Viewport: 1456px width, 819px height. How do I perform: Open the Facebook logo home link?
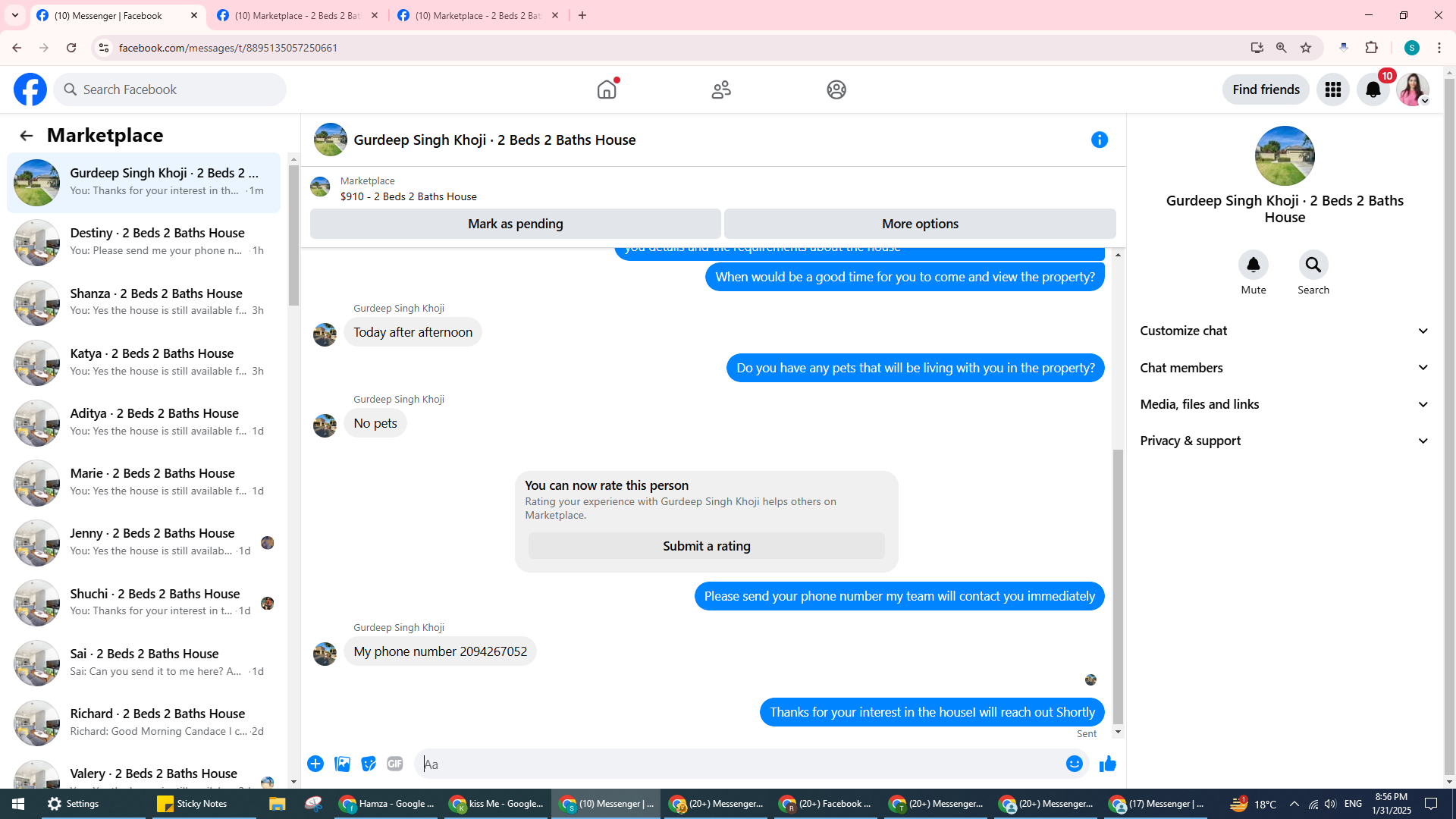30,89
